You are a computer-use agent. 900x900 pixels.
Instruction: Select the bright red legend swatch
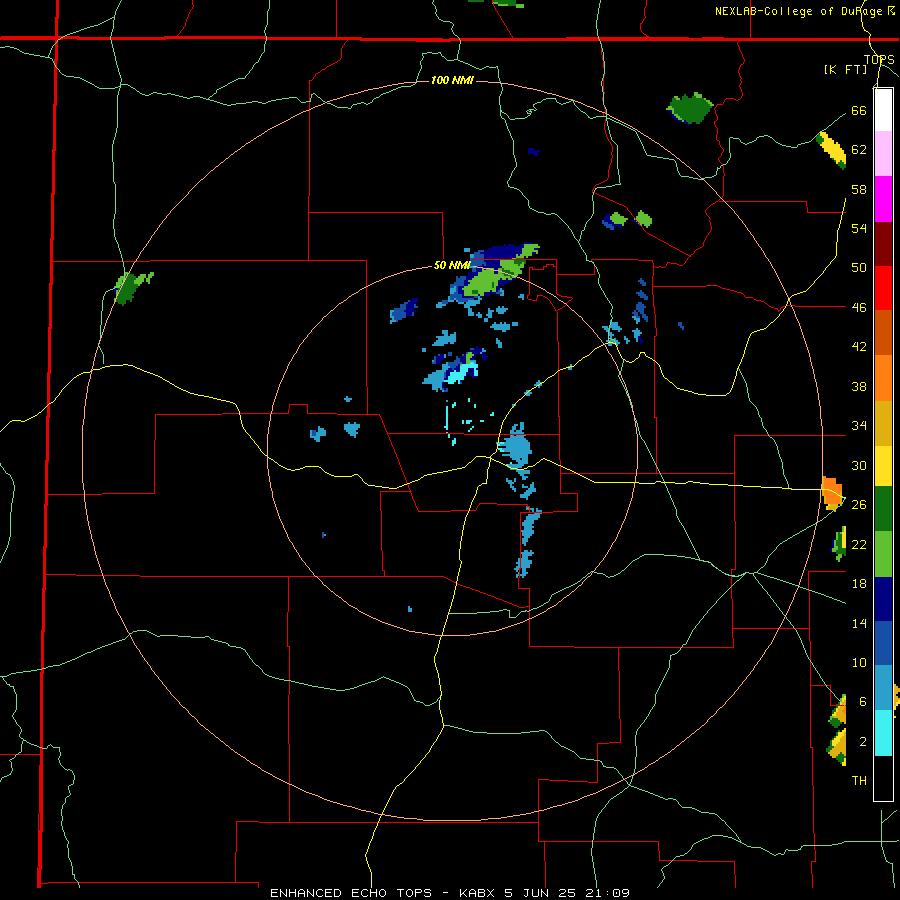coord(883,288)
